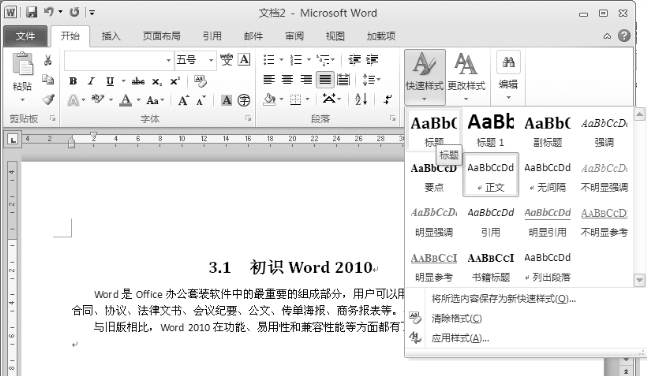647x376 pixels.
Task: Toggle Underline formatting
Action: [110, 81]
